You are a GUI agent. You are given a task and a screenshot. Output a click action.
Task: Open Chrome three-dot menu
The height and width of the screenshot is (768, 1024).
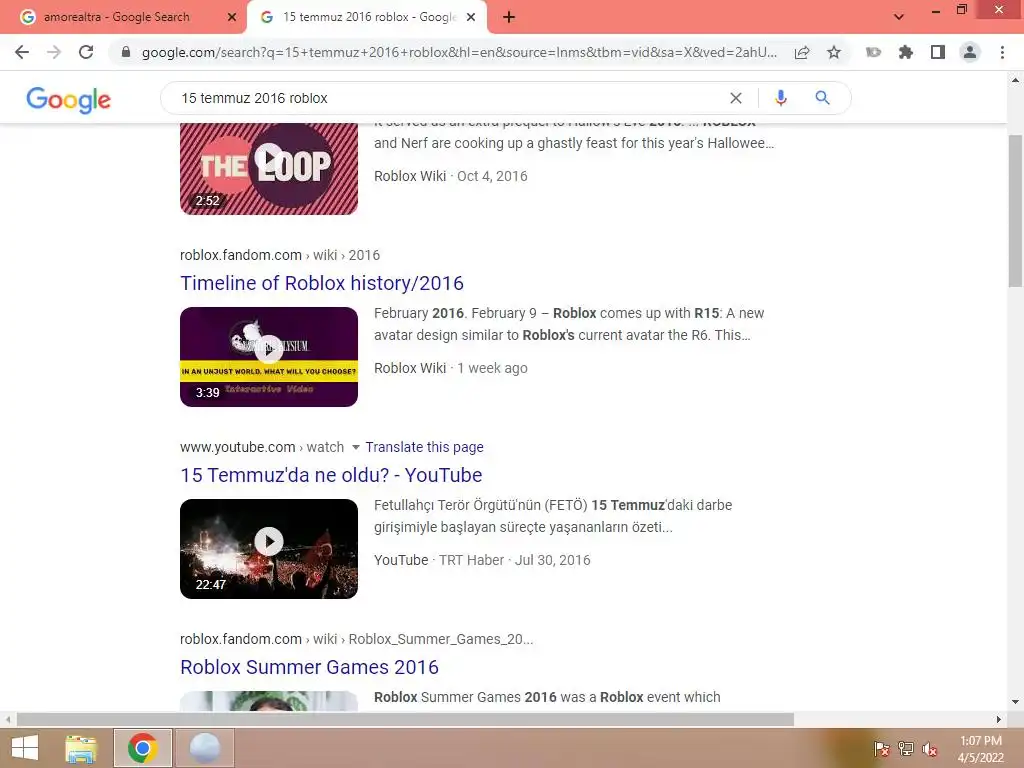[x=1002, y=52]
